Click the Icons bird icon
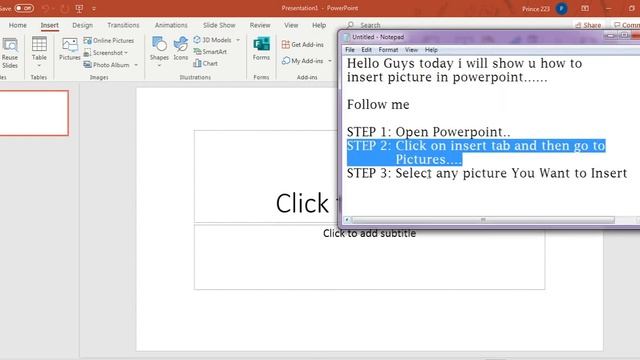 [180, 44]
